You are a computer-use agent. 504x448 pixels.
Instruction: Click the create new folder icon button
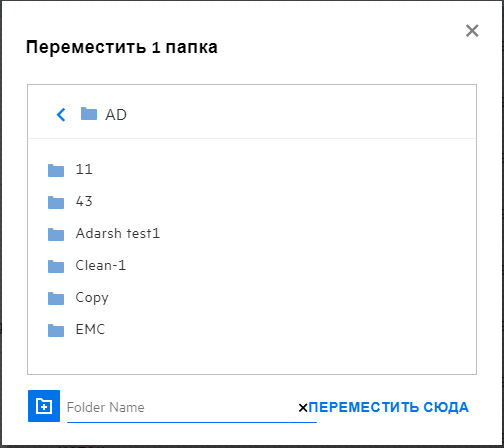pos(44,406)
